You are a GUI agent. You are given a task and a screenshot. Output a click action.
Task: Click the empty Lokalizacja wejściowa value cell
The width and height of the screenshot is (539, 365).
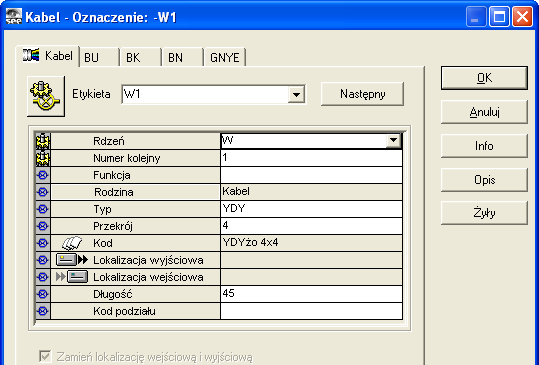pyautogui.click(x=311, y=277)
